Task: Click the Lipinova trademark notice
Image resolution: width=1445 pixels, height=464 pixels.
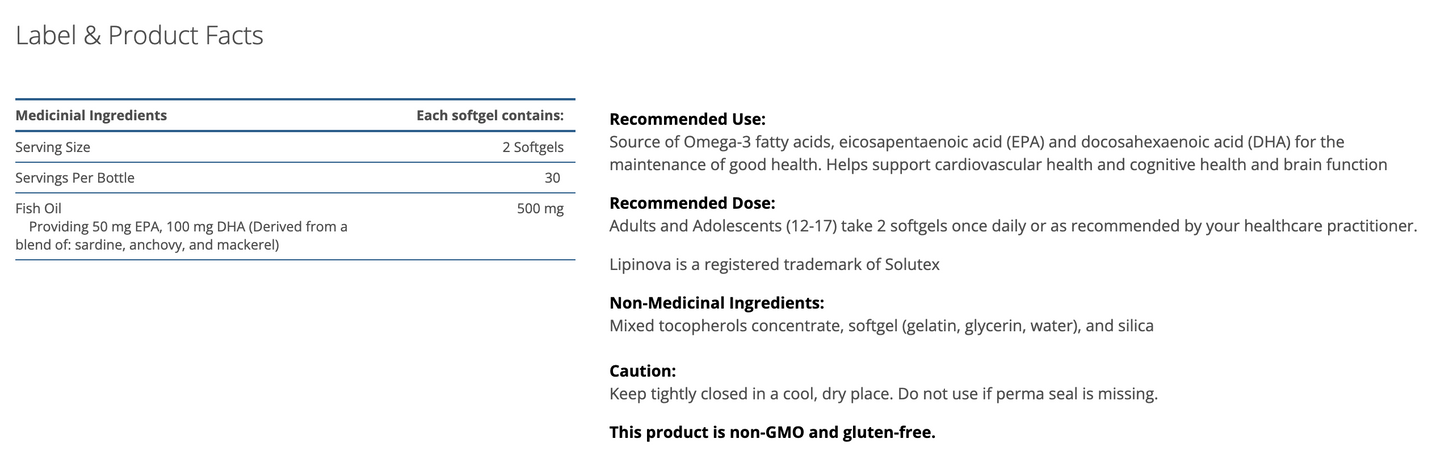Action: pyautogui.click(x=774, y=265)
